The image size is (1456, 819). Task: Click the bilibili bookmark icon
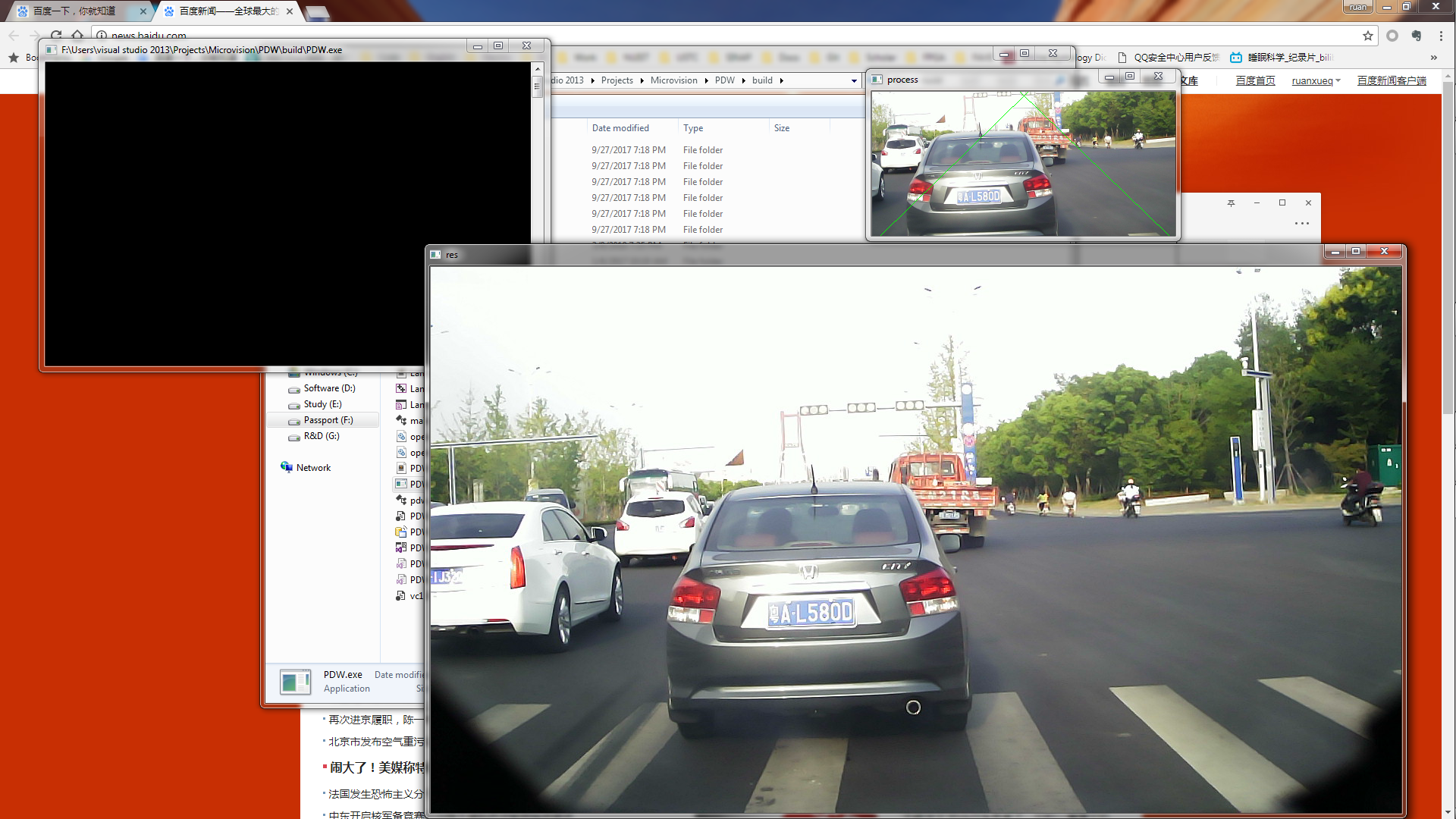[1236, 58]
